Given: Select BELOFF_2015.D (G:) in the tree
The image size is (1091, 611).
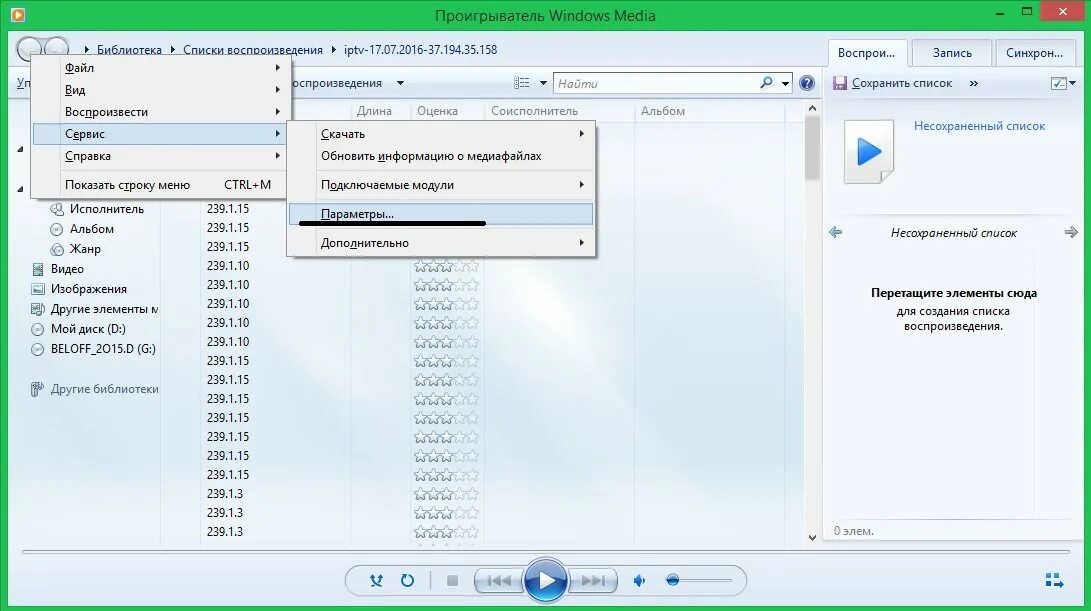Looking at the screenshot, I should pos(103,349).
